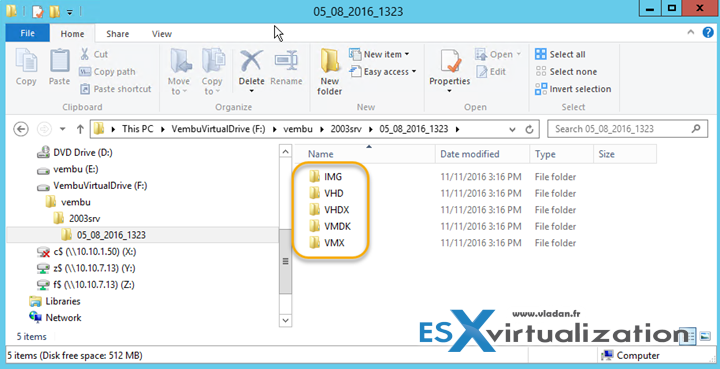Click the navigation pane's scroll up arrow
Image resolution: width=720 pixels, height=369 pixels.
[286, 151]
